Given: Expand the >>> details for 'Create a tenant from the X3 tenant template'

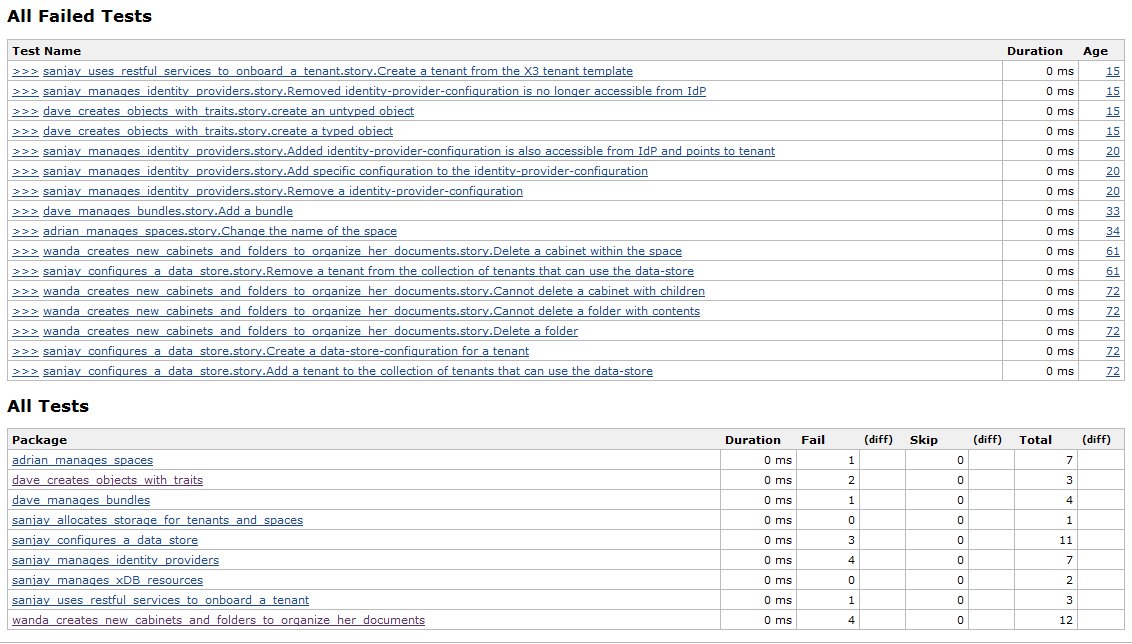Looking at the screenshot, I should pyautogui.click(x=25, y=71).
